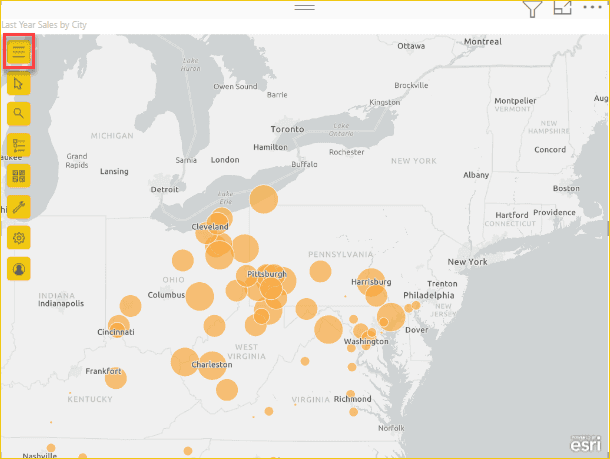Enter focus mode for the visual
This screenshot has width=610, height=459.
pyautogui.click(x=563, y=8)
